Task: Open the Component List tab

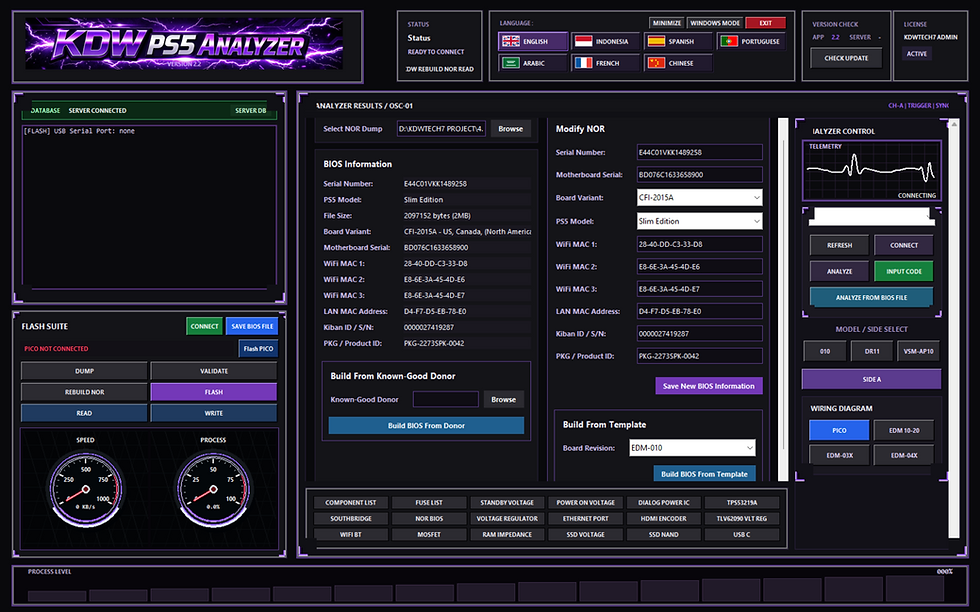Action: [x=351, y=503]
